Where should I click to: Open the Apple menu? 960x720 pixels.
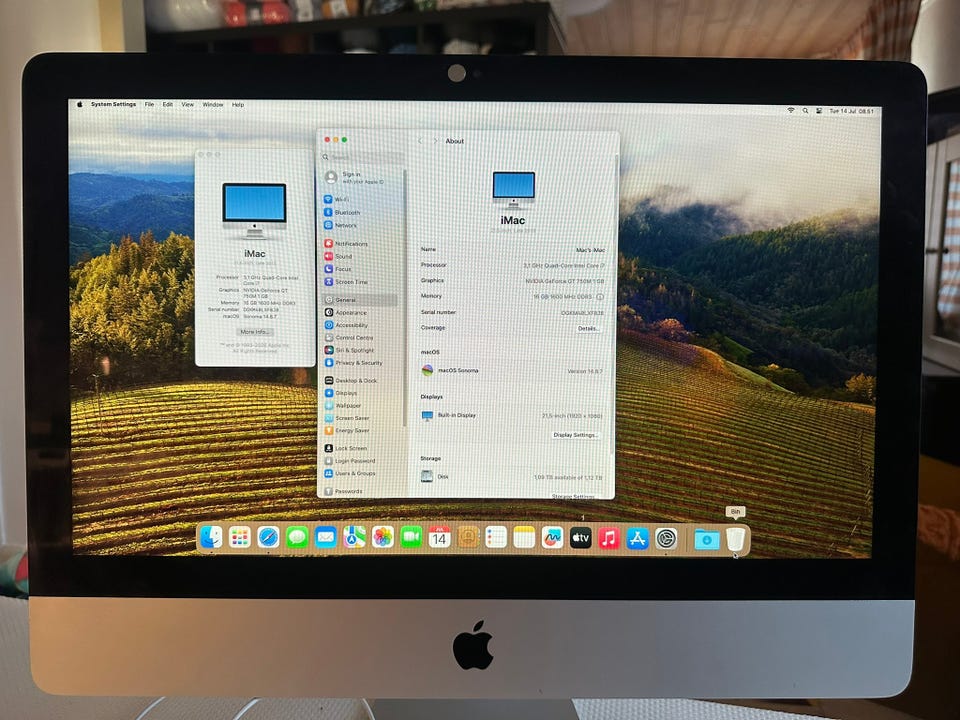tap(80, 105)
